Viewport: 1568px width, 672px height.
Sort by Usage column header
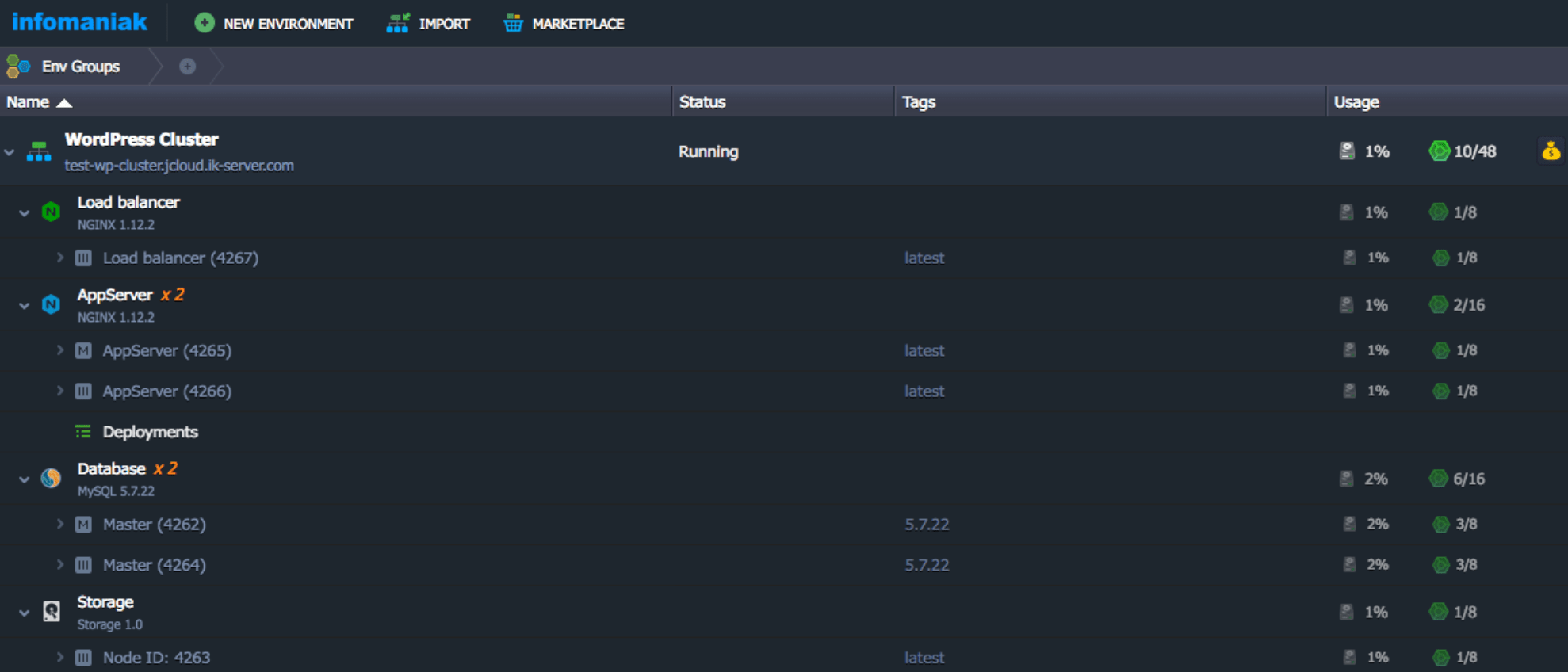pyautogui.click(x=1448, y=101)
